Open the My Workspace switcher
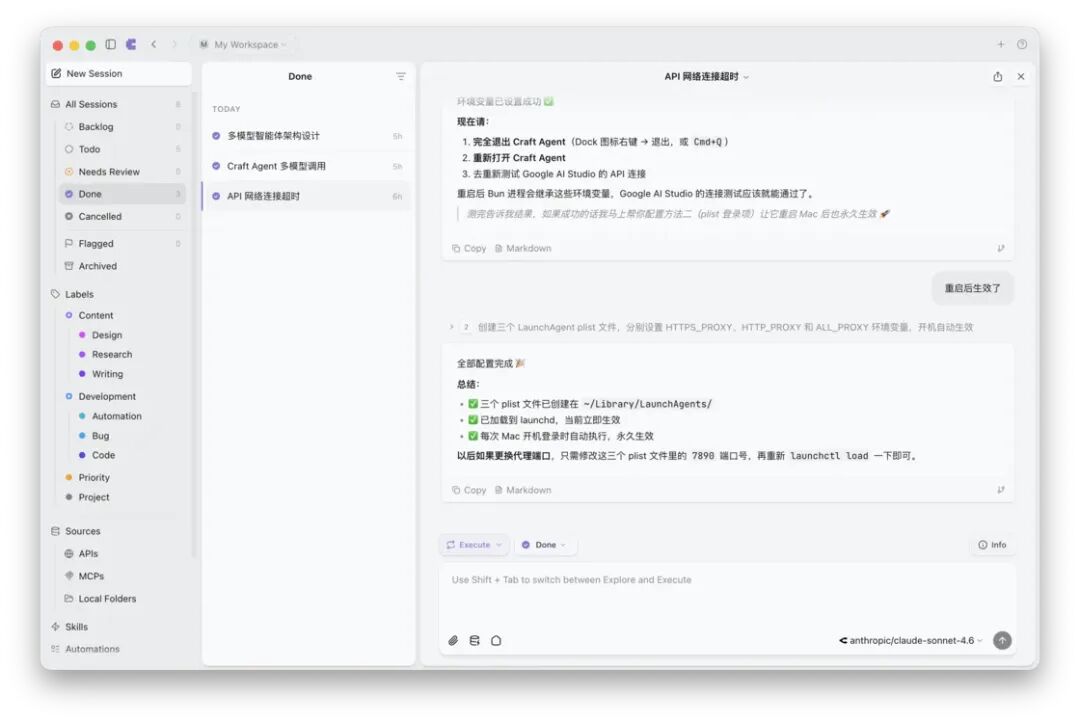Screen dimensions: 1080x723 point(242,44)
